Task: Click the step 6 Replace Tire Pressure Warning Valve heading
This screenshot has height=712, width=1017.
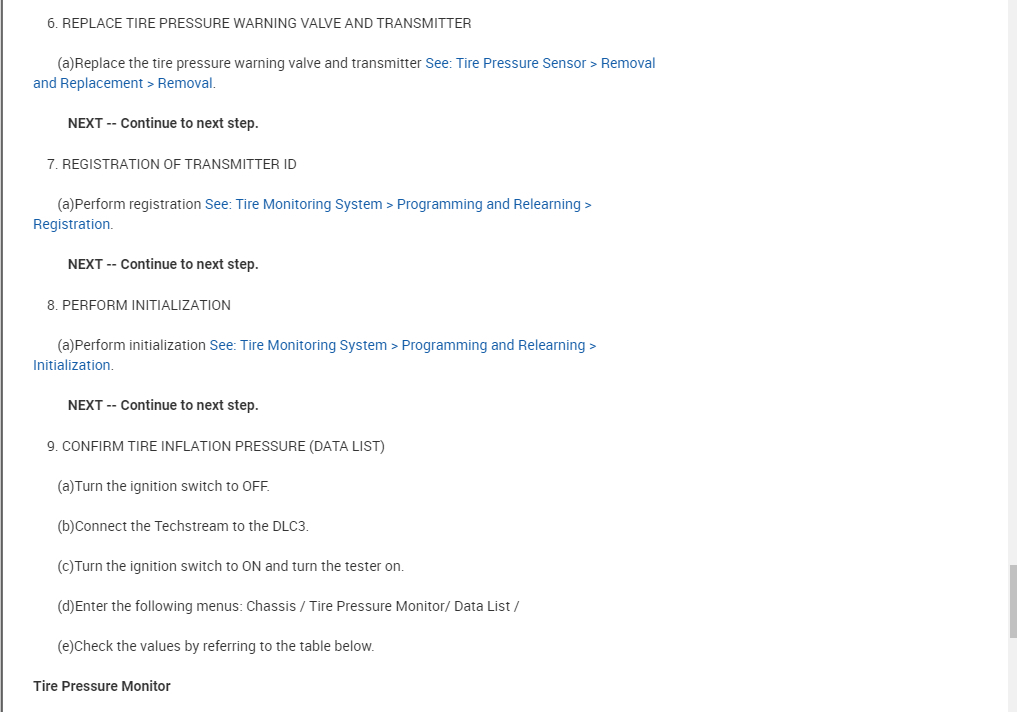Action: tap(266, 23)
